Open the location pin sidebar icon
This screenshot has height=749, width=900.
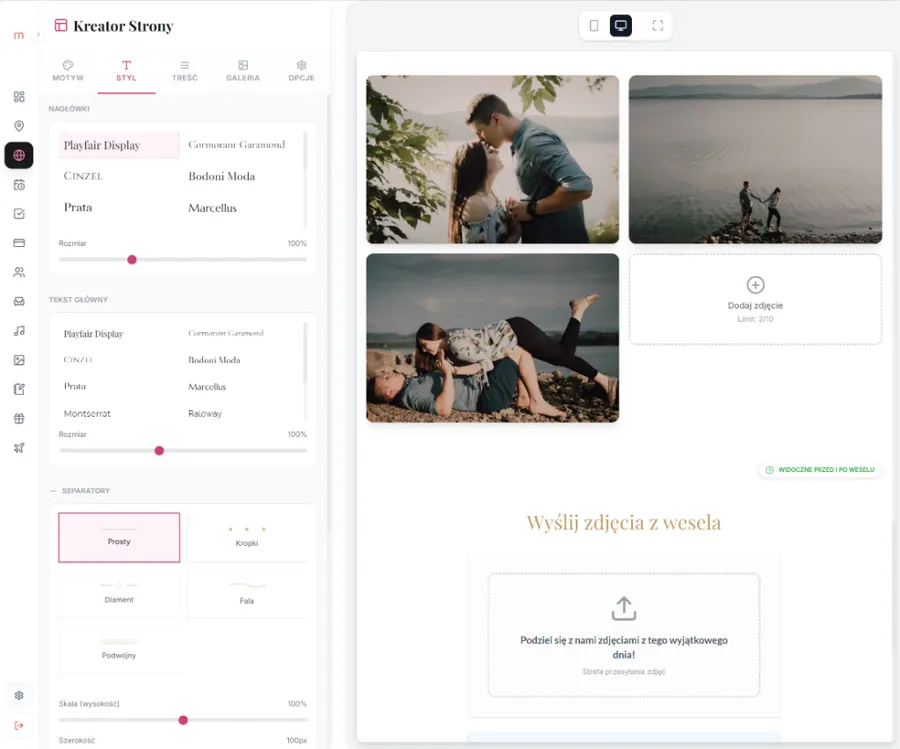(x=19, y=126)
